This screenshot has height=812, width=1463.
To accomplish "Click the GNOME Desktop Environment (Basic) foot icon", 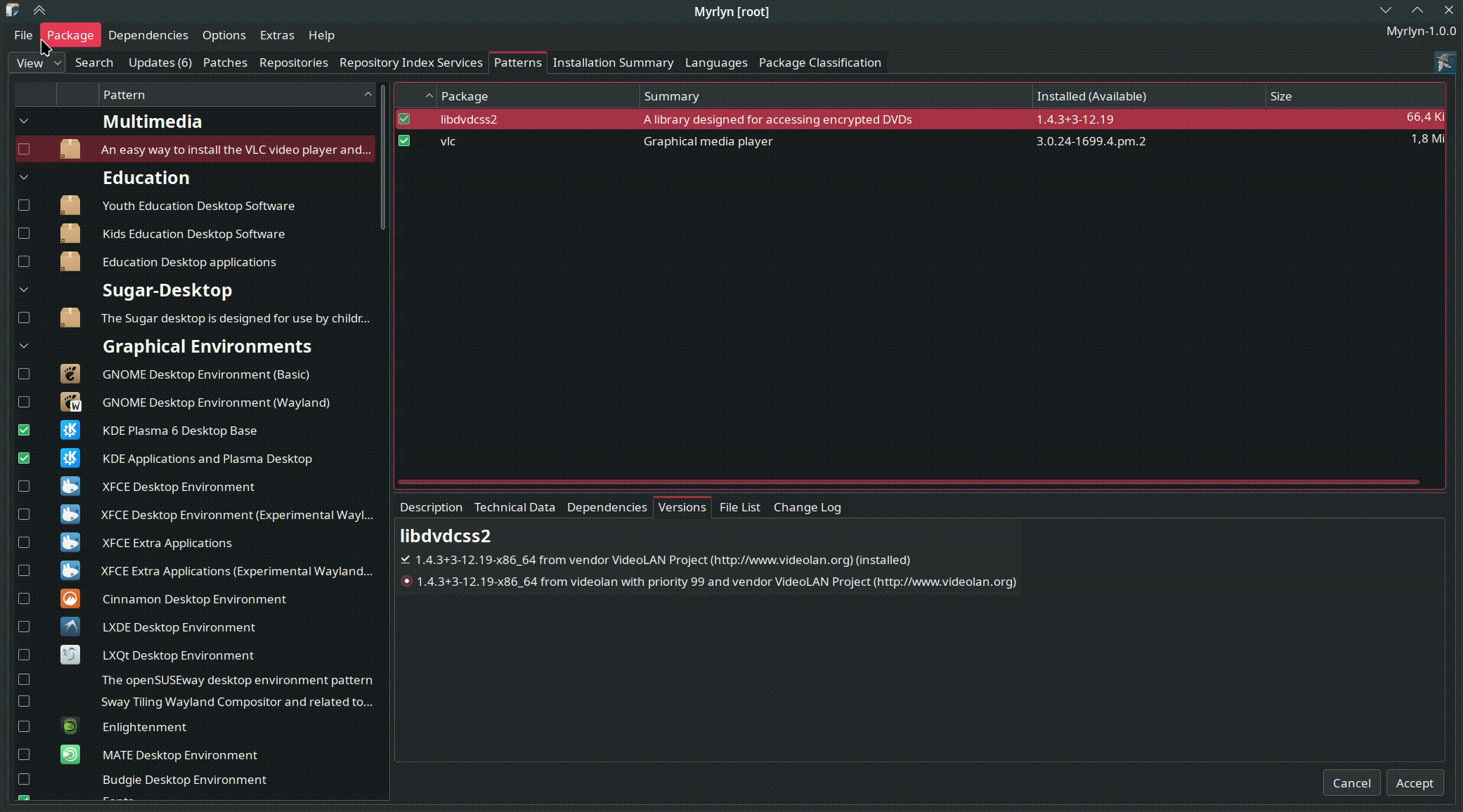I will (70, 374).
